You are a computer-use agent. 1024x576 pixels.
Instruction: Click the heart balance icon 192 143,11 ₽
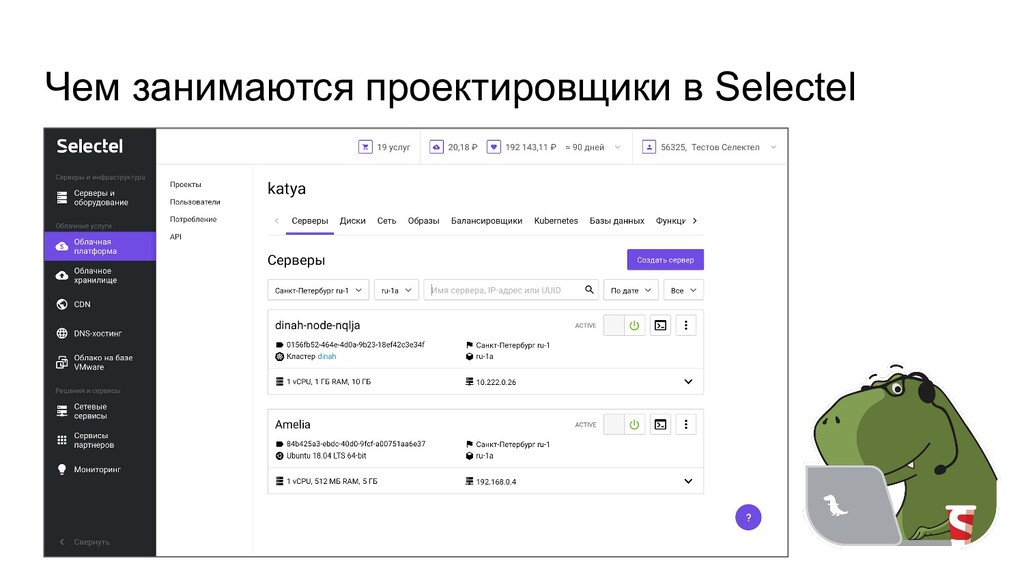tap(494, 147)
